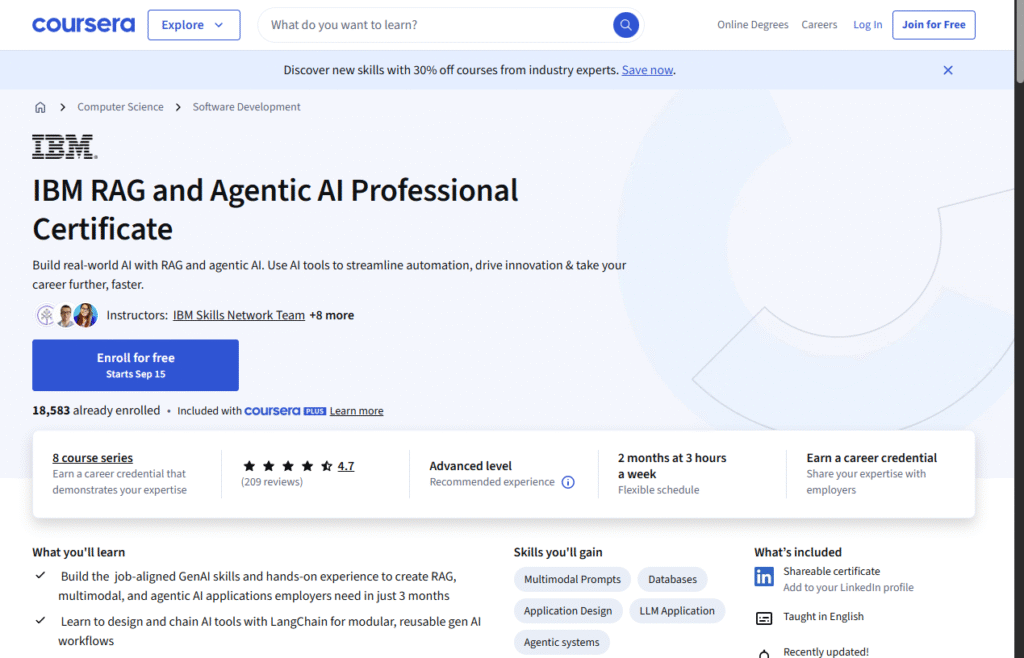Select the Agentic systems skill tag
This screenshot has height=658, width=1024.
(562, 642)
